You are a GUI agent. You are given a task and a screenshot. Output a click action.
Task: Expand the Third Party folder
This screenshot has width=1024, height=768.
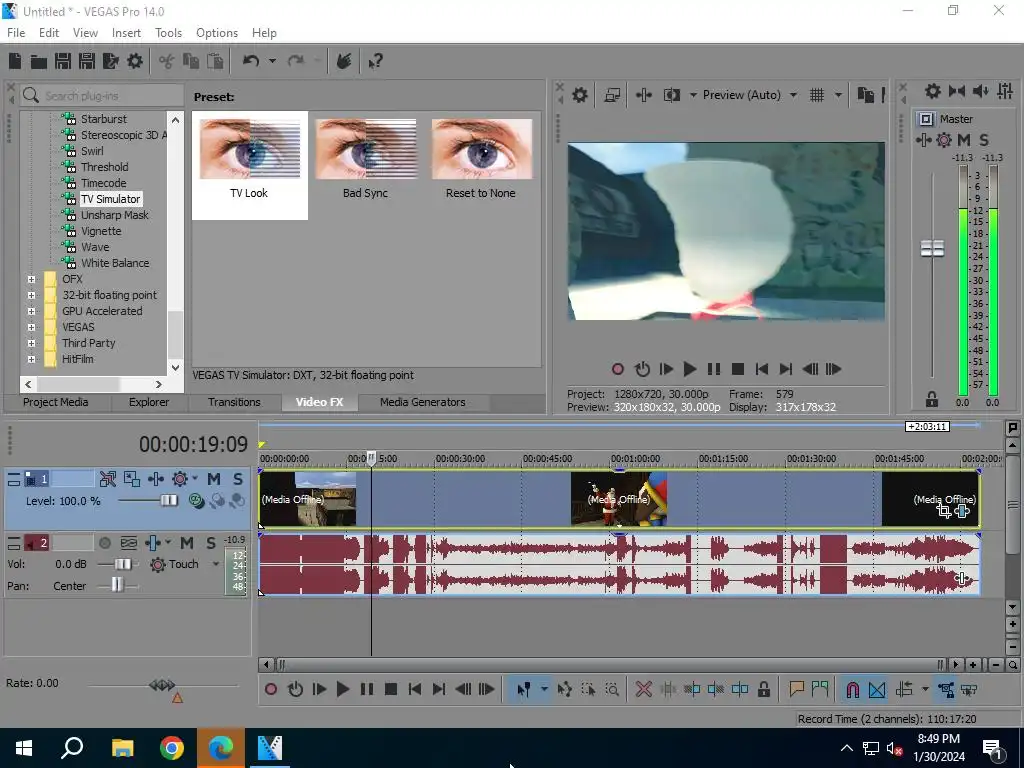coord(31,343)
